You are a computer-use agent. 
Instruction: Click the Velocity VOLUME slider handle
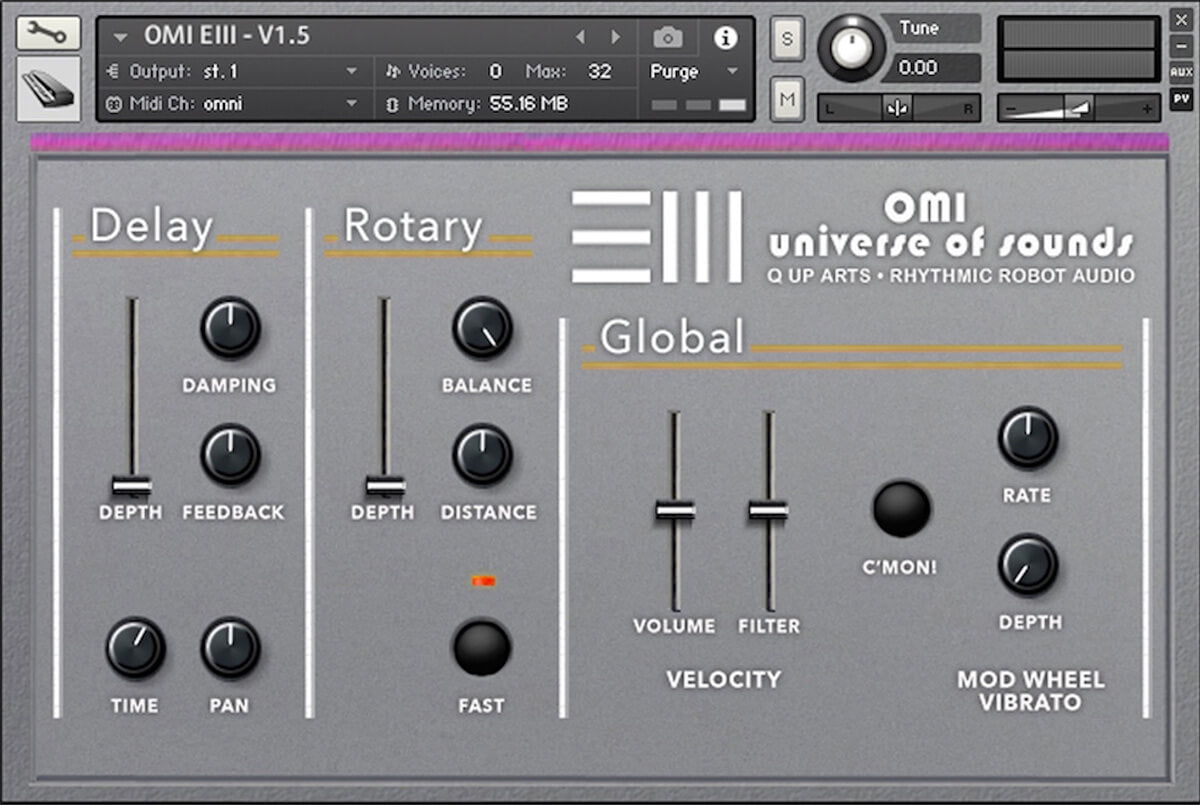[x=675, y=510]
